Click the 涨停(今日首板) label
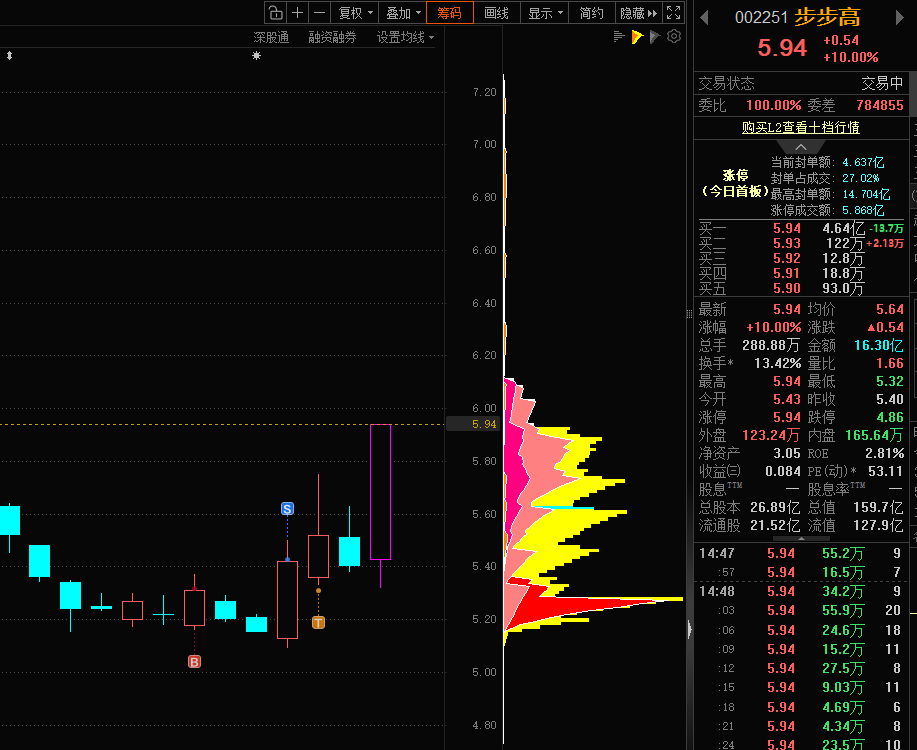 (735, 183)
